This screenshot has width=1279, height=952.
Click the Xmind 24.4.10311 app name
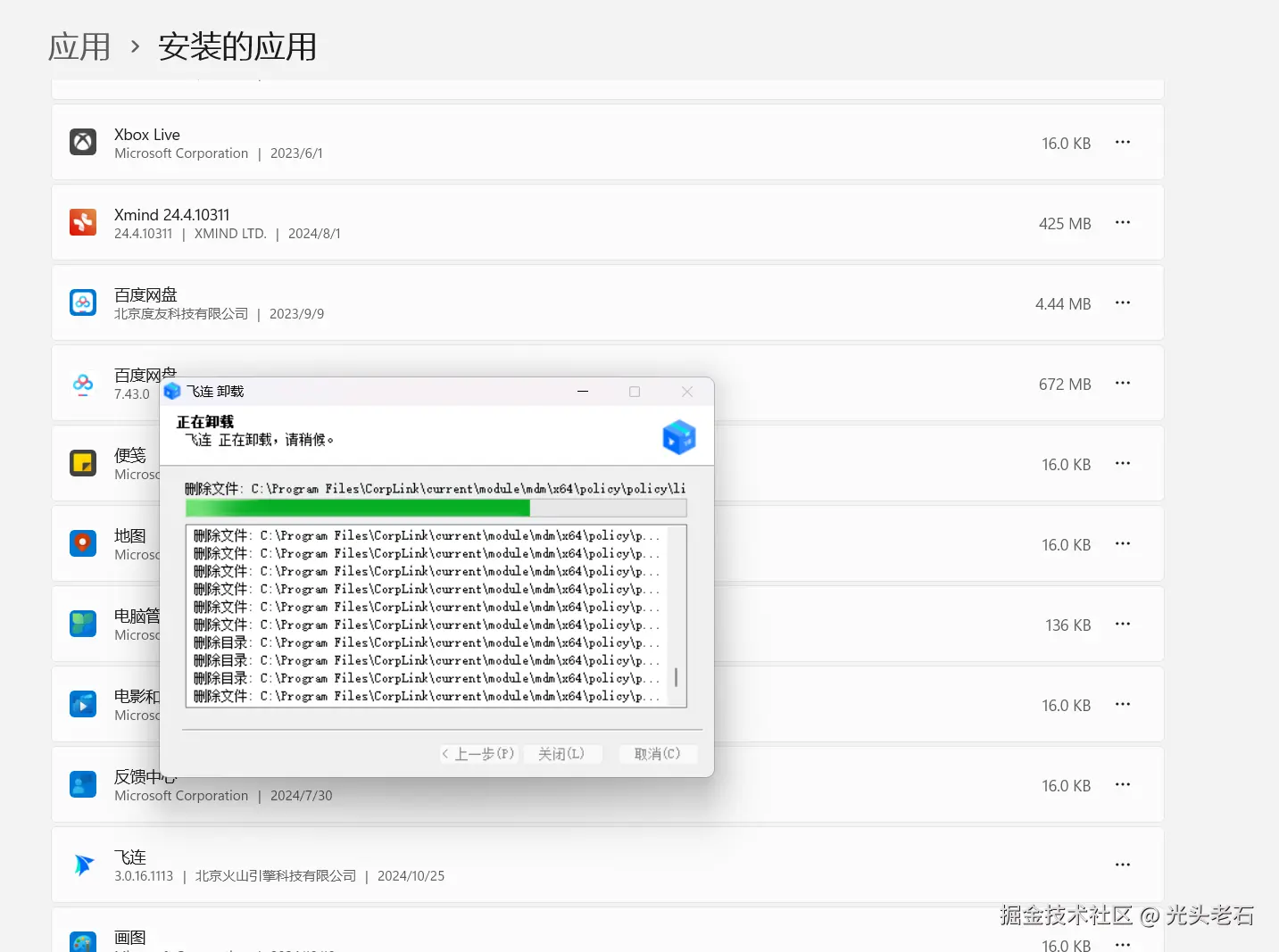[172, 215]
